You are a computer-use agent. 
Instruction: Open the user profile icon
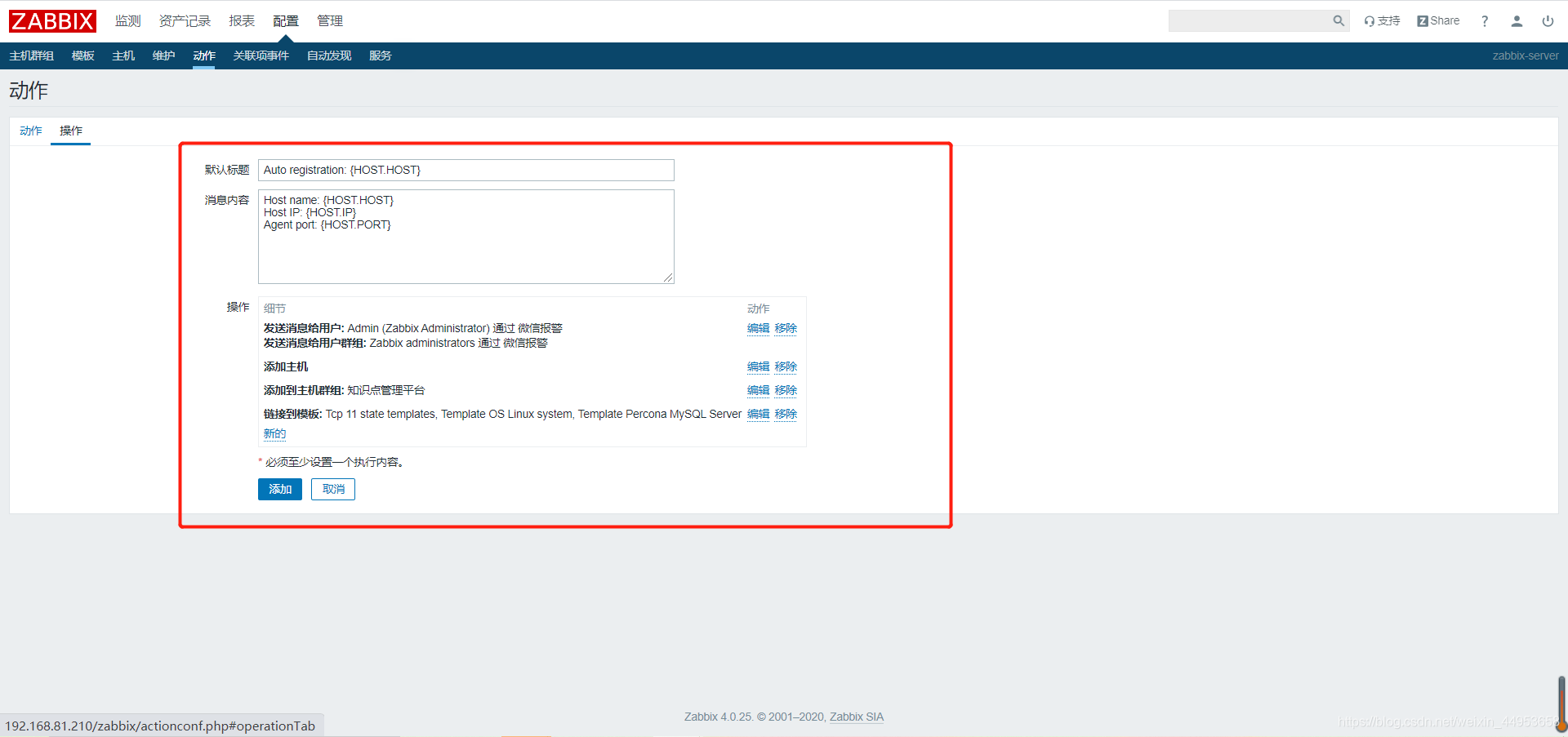pos(1517,21)
